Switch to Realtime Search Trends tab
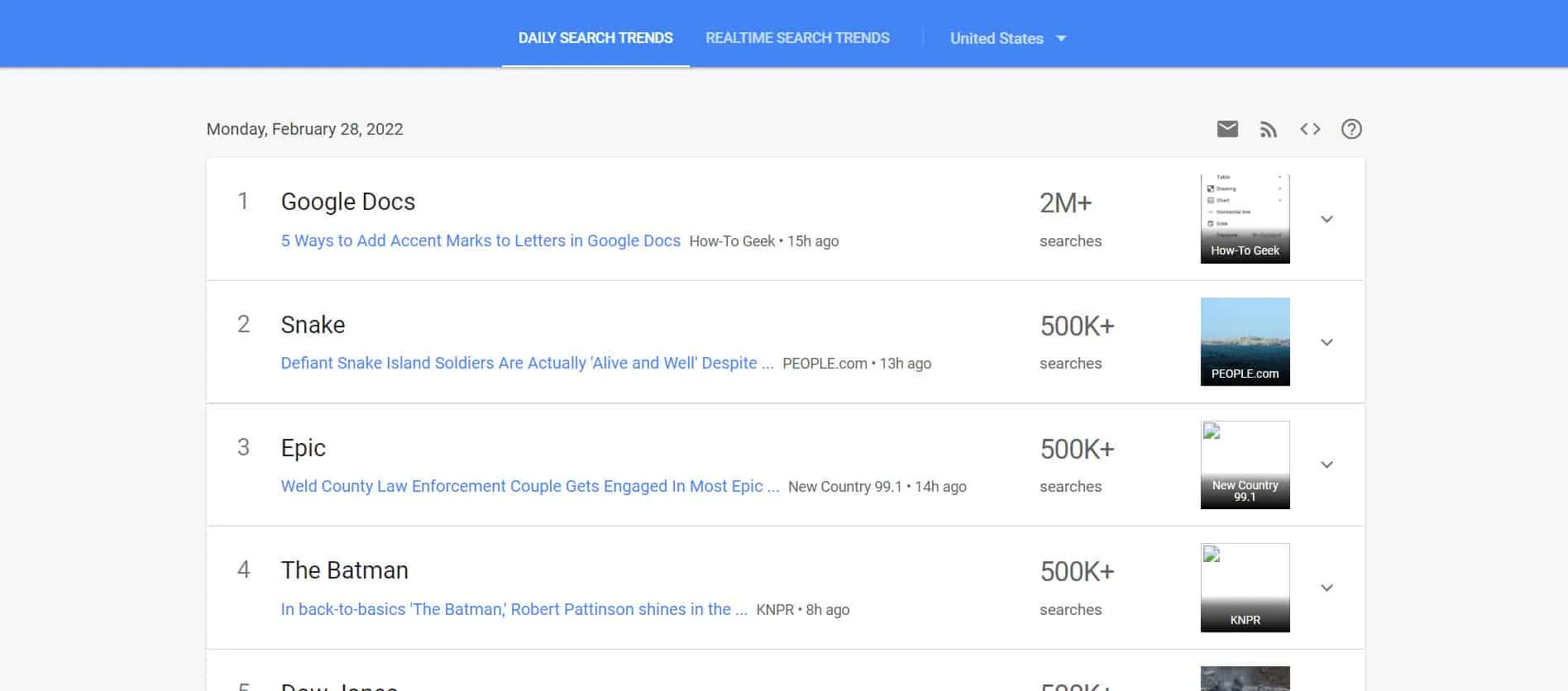The width and height of the screenshot is (1568, 691). pyautogui.click(x=797, y=38)
